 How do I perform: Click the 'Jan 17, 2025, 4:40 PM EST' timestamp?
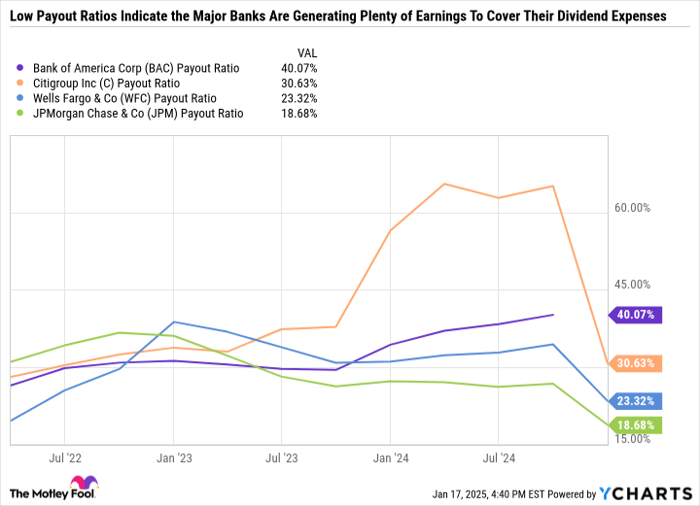tap(489, 494)
